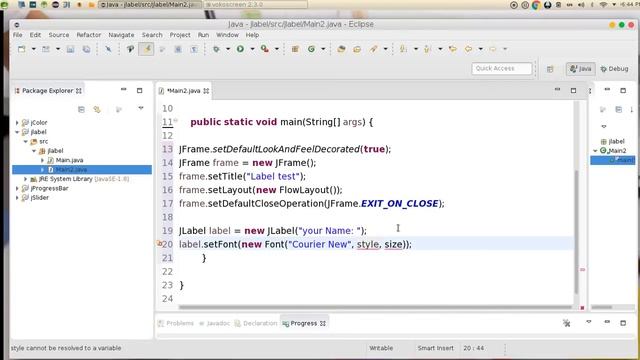Click the editor horizontal scrollbar
The height and width of the screenshot is (360, 640).
pyautogui.click(x=376, y=307)
